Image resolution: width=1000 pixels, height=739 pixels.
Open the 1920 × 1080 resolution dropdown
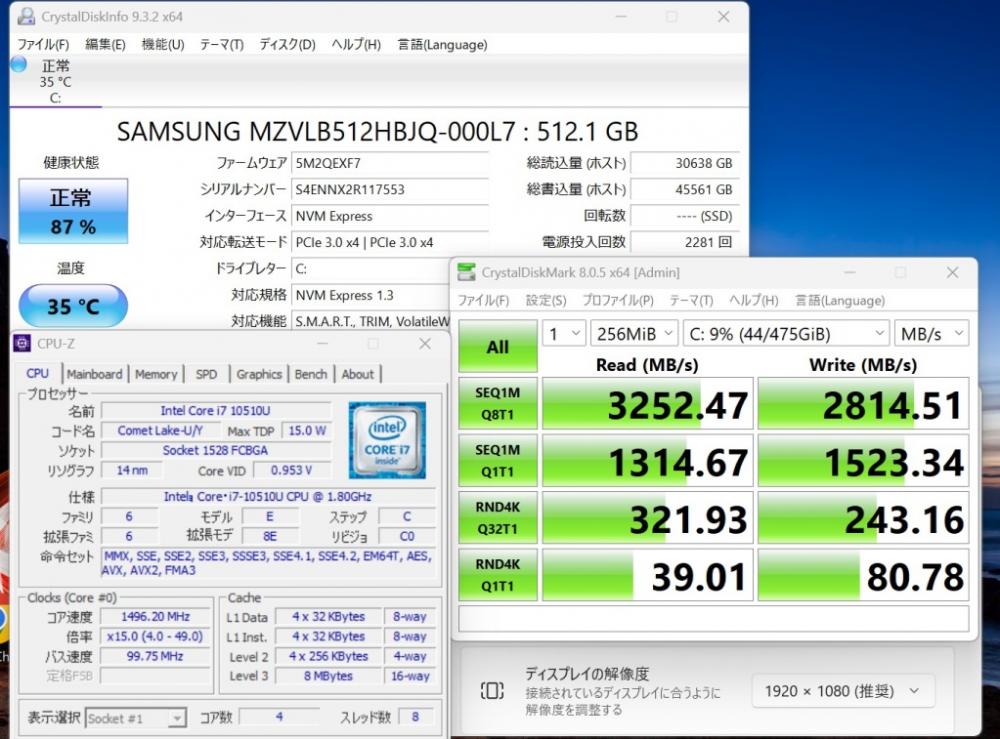pos(843,691)
